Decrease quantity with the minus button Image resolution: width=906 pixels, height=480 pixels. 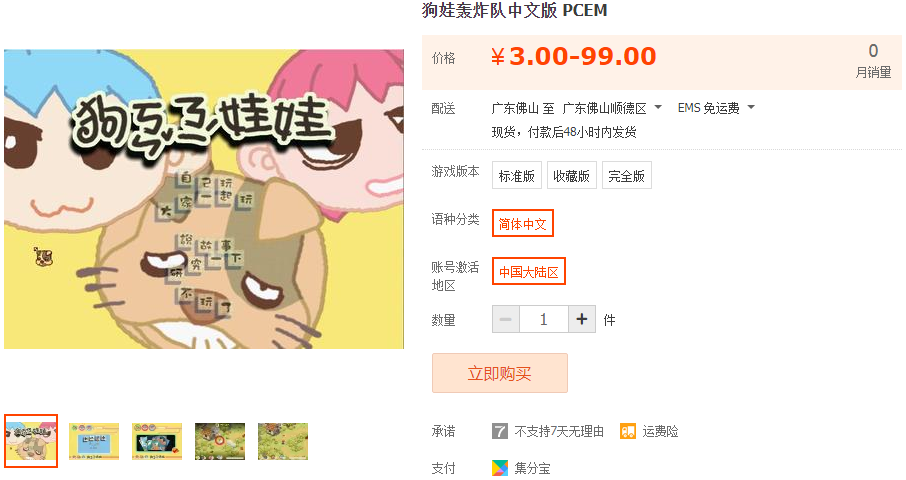[x=506, y=319]
